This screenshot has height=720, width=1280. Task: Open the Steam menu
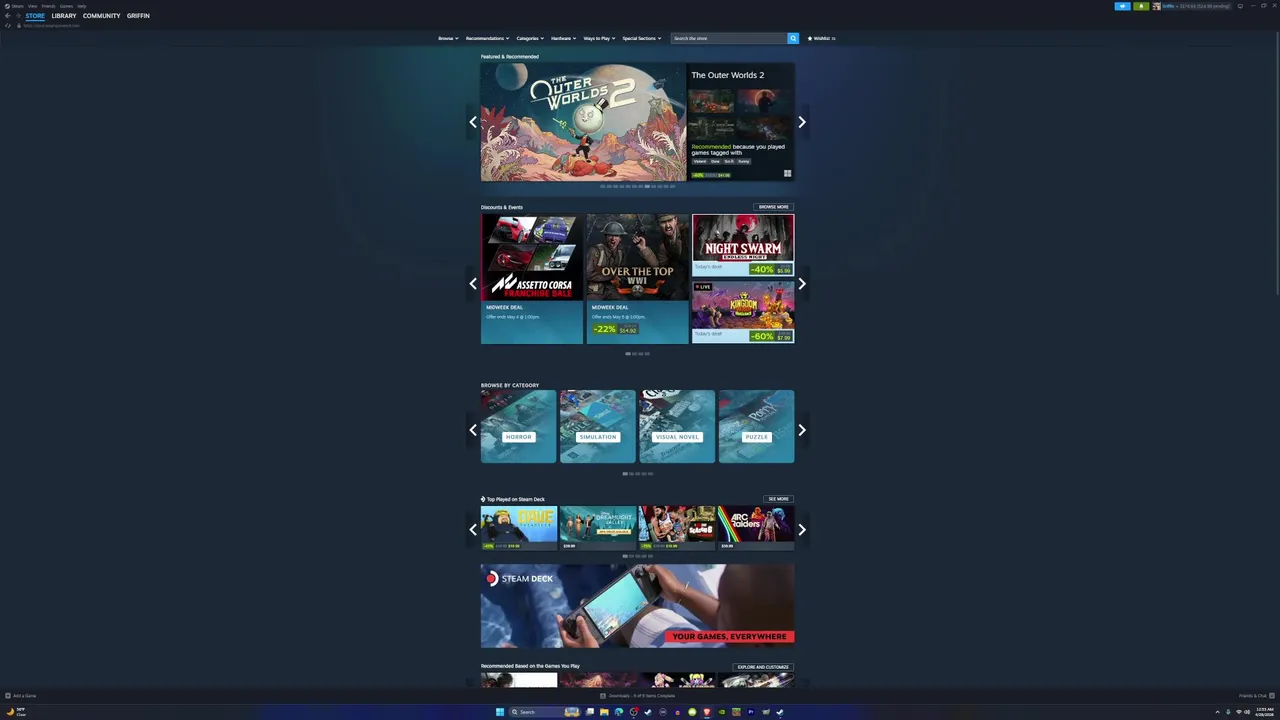click(15, 6)
